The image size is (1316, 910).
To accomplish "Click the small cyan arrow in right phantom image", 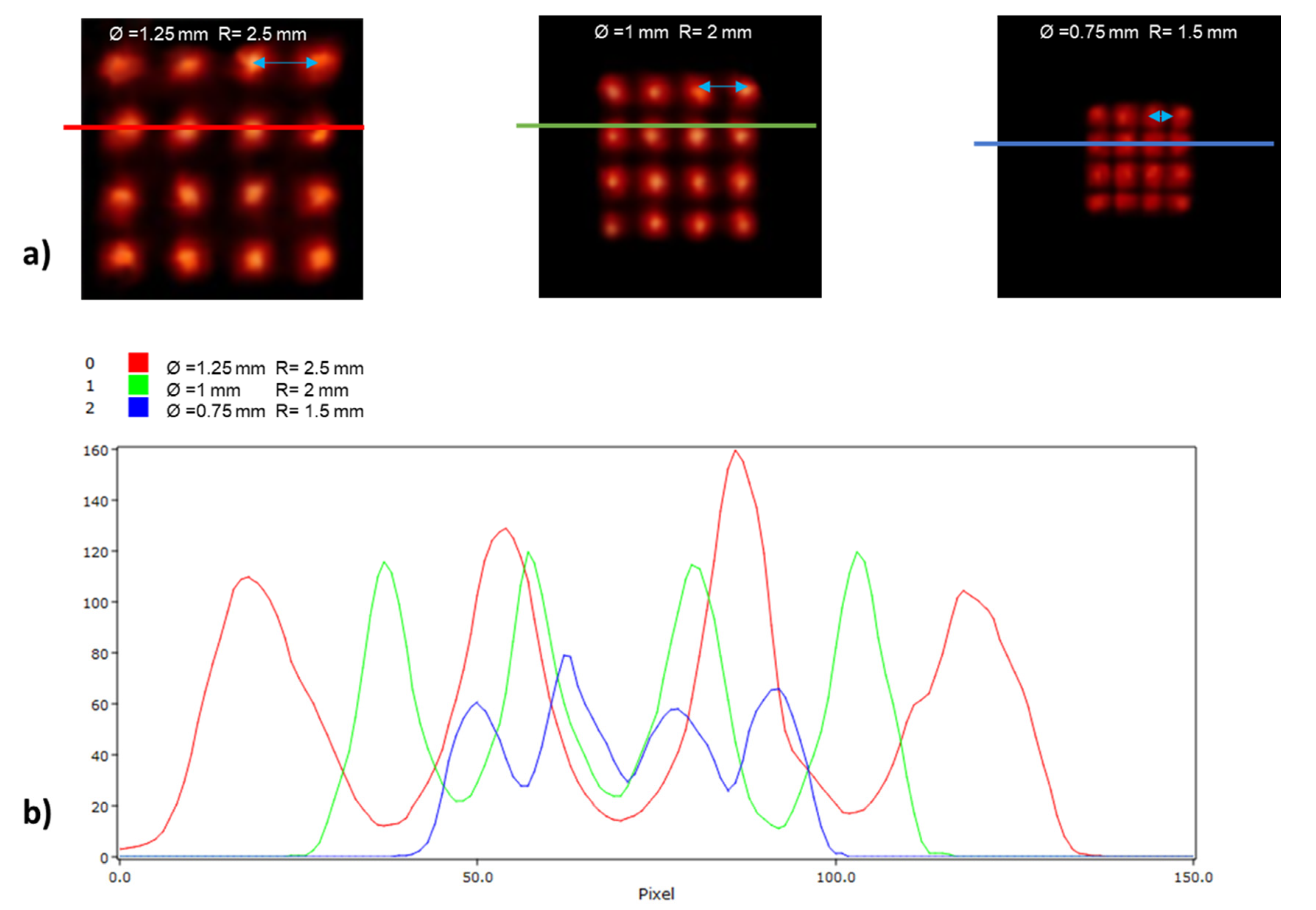I will click(x=1160, y=116).
